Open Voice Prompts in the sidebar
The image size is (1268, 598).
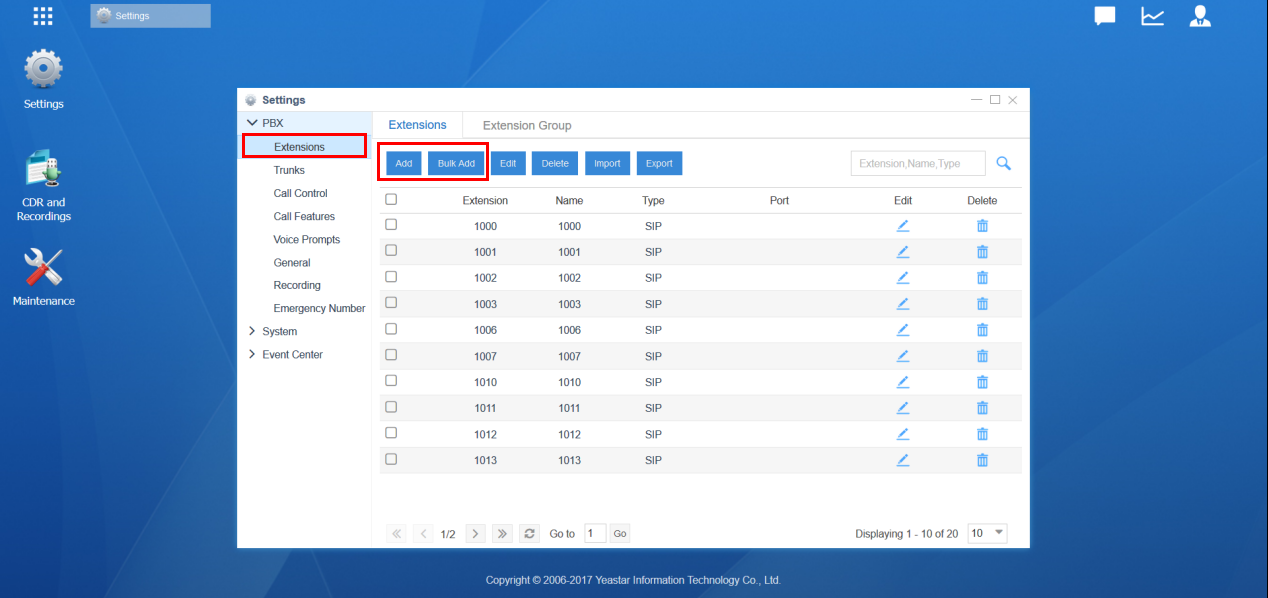306,239
